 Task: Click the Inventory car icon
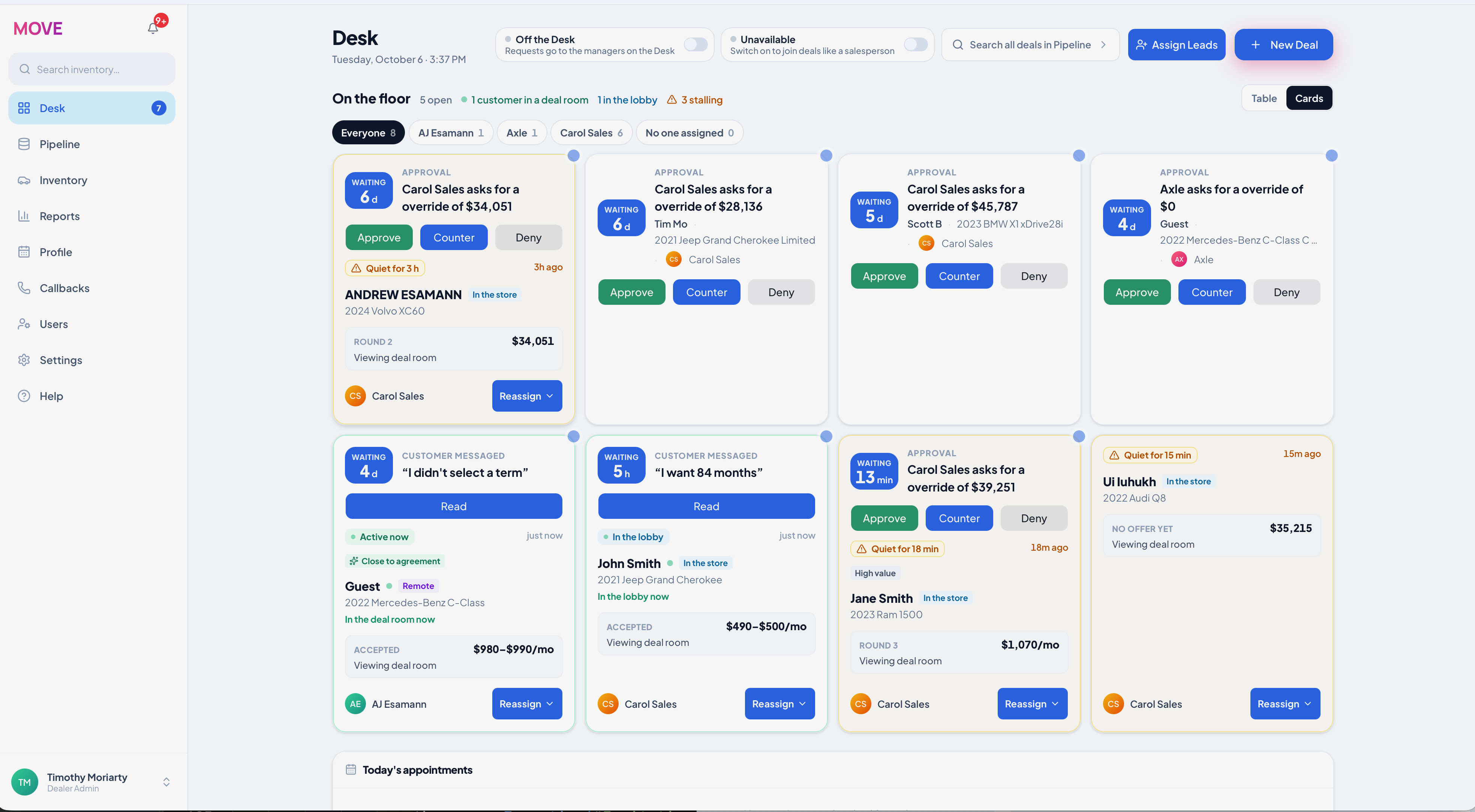24,180
